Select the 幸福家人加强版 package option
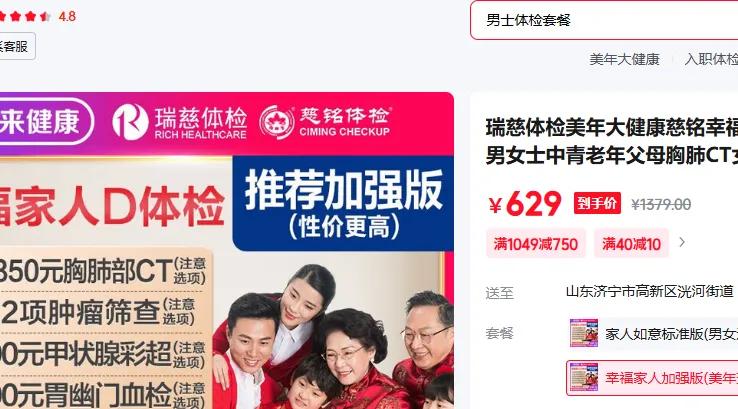The width and height of the screenshot is (738, 409). [652, 377]
